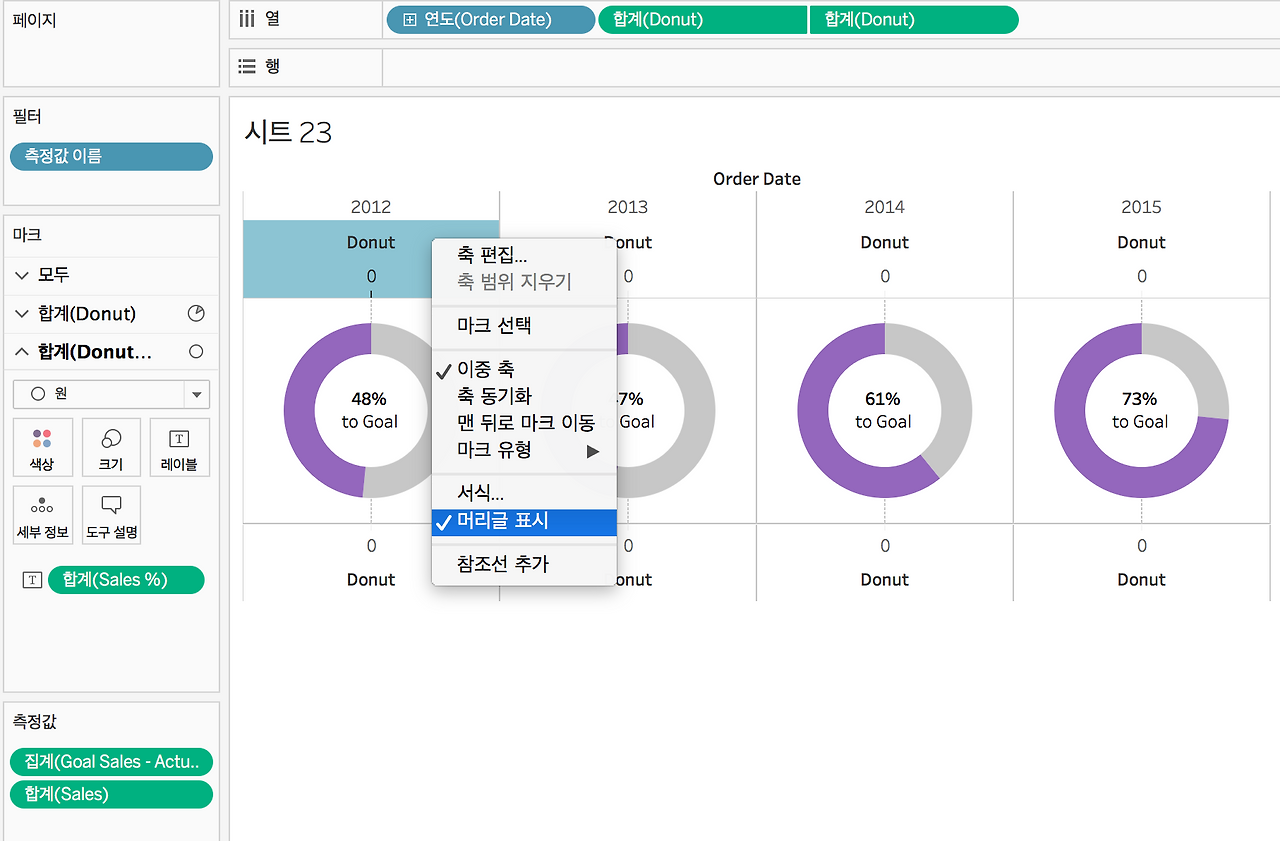Expand the 모두 marks section
The image size is (1280, 841).
pyautogui.click(x=23, y=274)
